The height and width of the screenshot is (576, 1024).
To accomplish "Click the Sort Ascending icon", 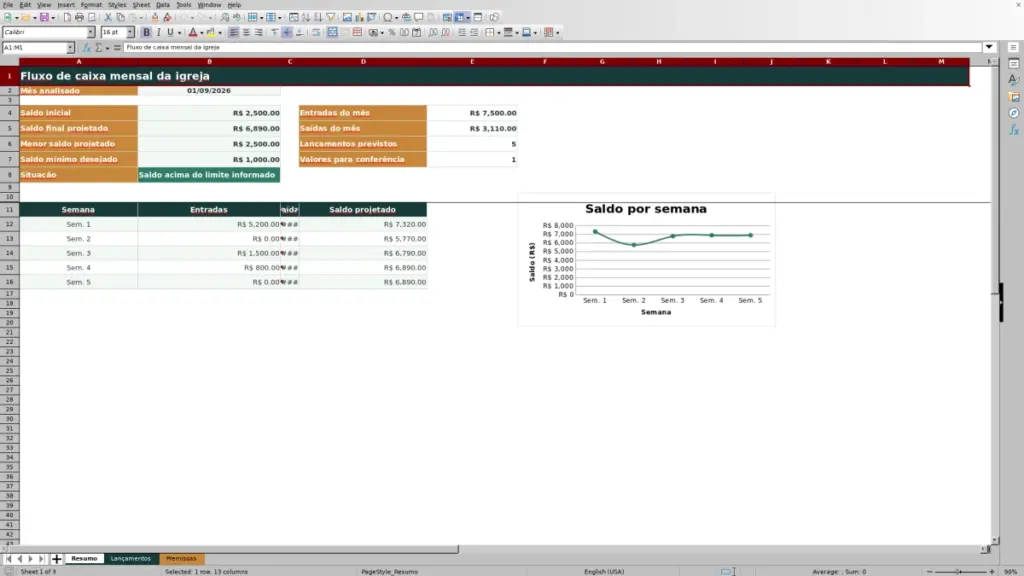I will click(x=306, y=18).
